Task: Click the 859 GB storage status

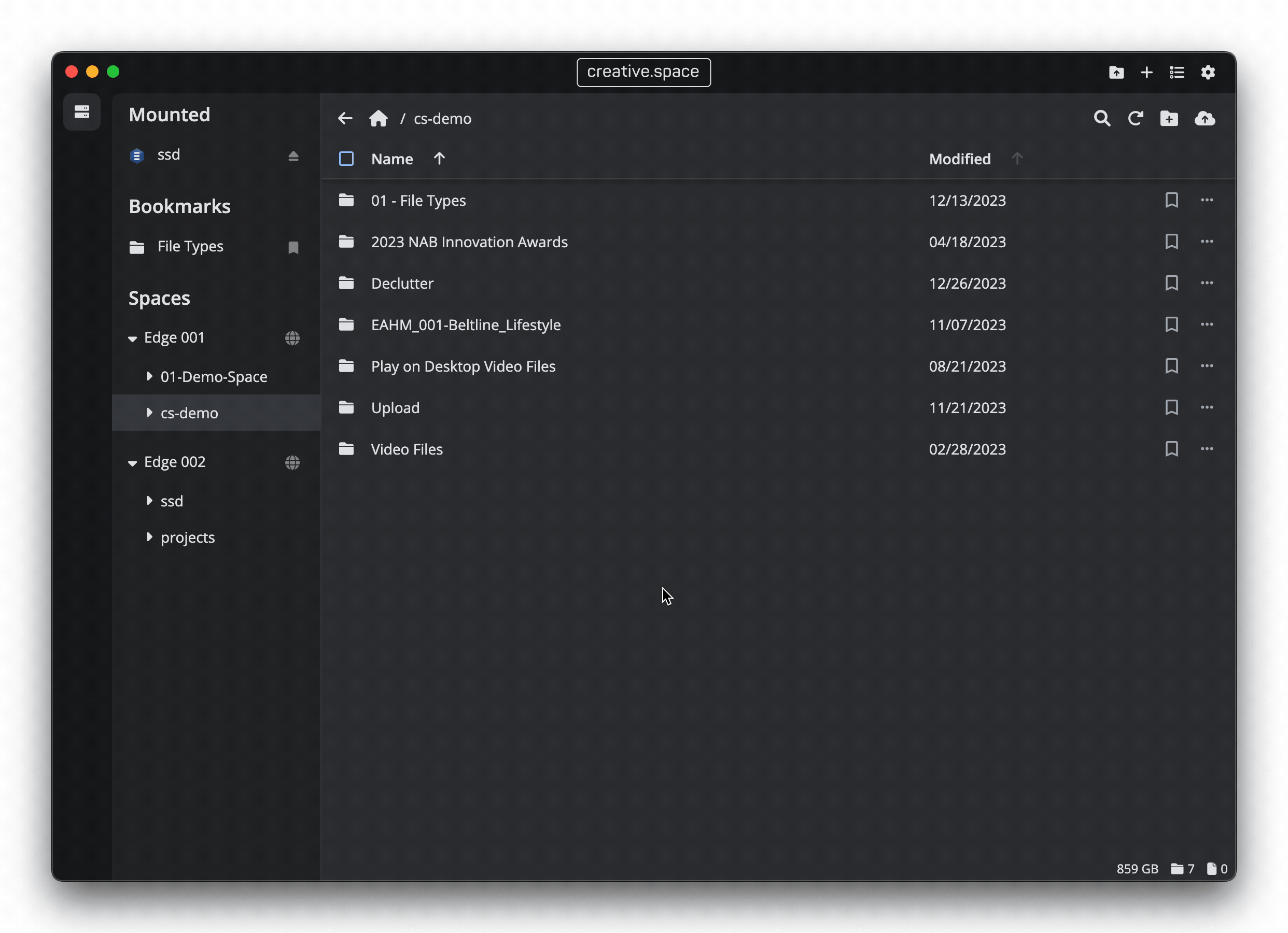Action: tap(1137, 869)
